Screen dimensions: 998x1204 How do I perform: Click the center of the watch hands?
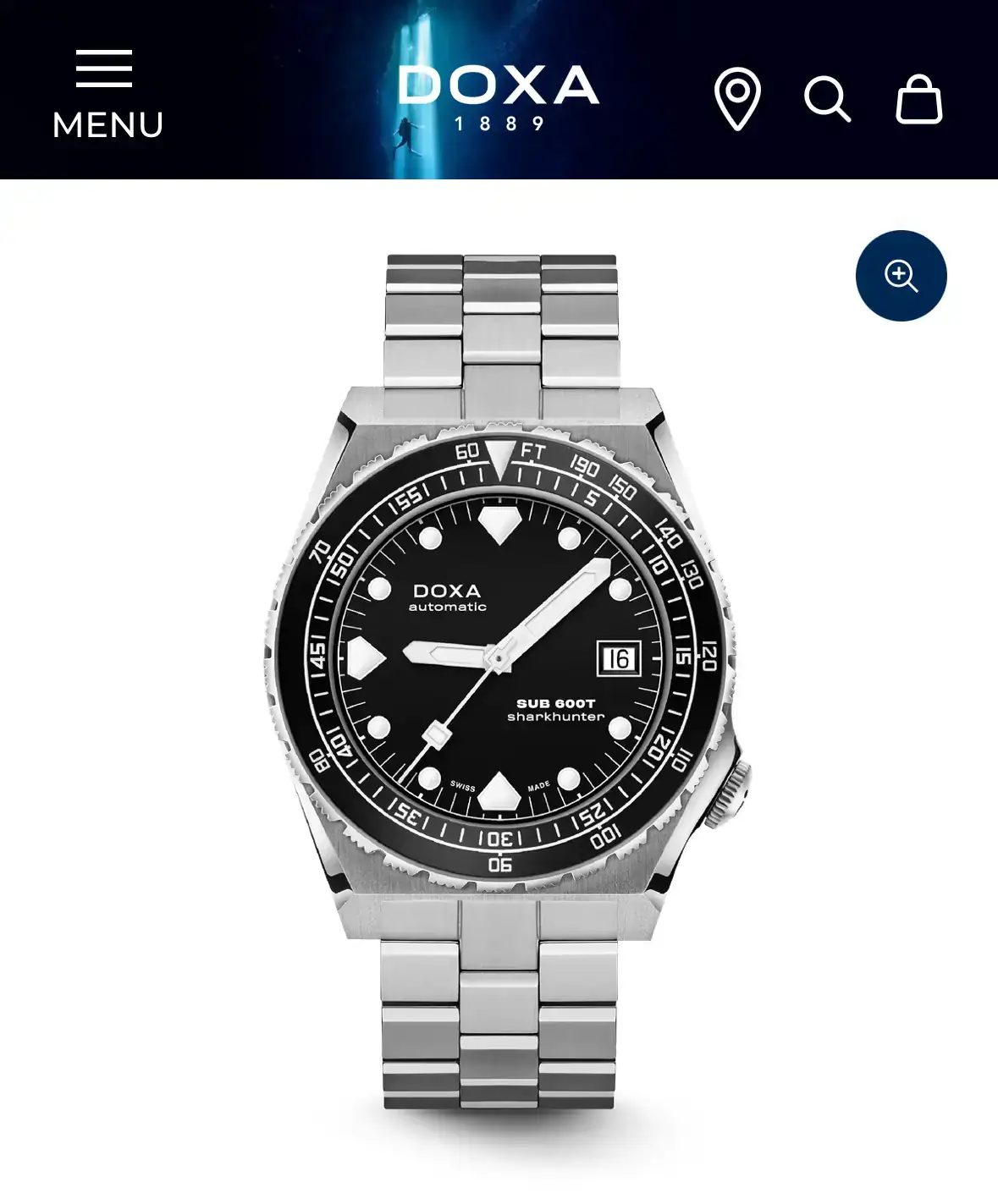pyautogui.click(x=498, y=657)
